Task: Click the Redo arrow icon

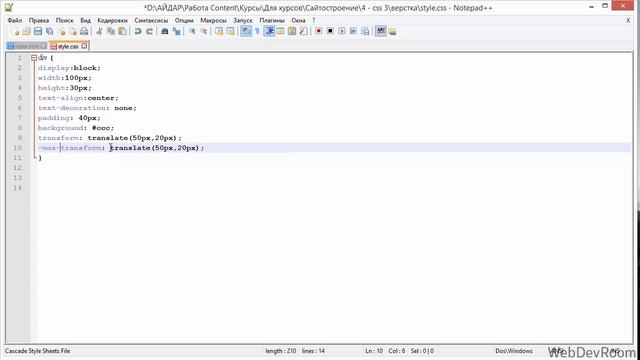Action: [x=149, y=31]
